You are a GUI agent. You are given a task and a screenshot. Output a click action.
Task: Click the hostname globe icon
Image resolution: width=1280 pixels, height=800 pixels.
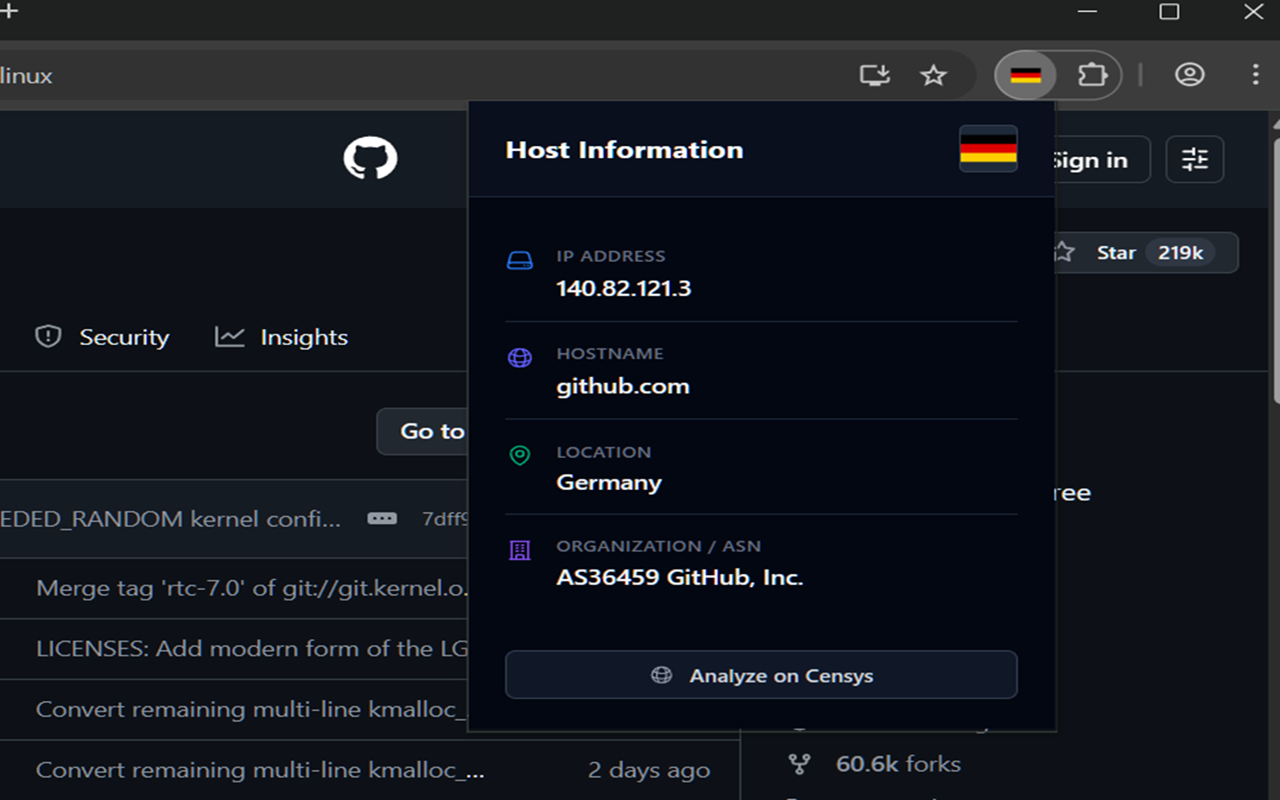click(520, 358)
